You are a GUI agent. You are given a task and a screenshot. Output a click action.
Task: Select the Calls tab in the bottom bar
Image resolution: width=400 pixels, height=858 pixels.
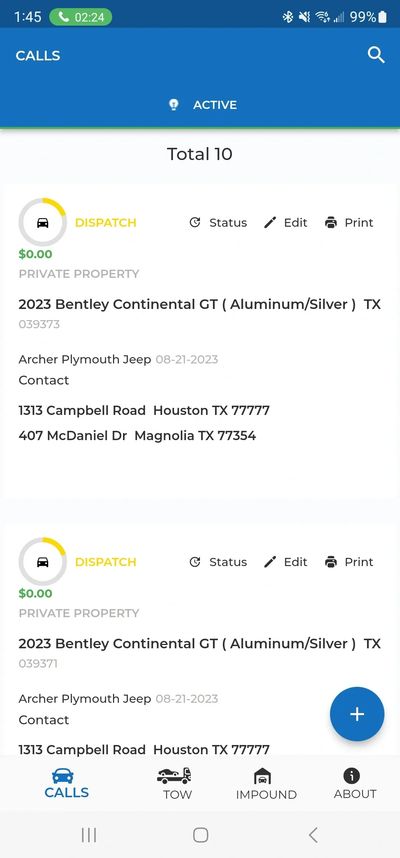click(x=66, y=784)
